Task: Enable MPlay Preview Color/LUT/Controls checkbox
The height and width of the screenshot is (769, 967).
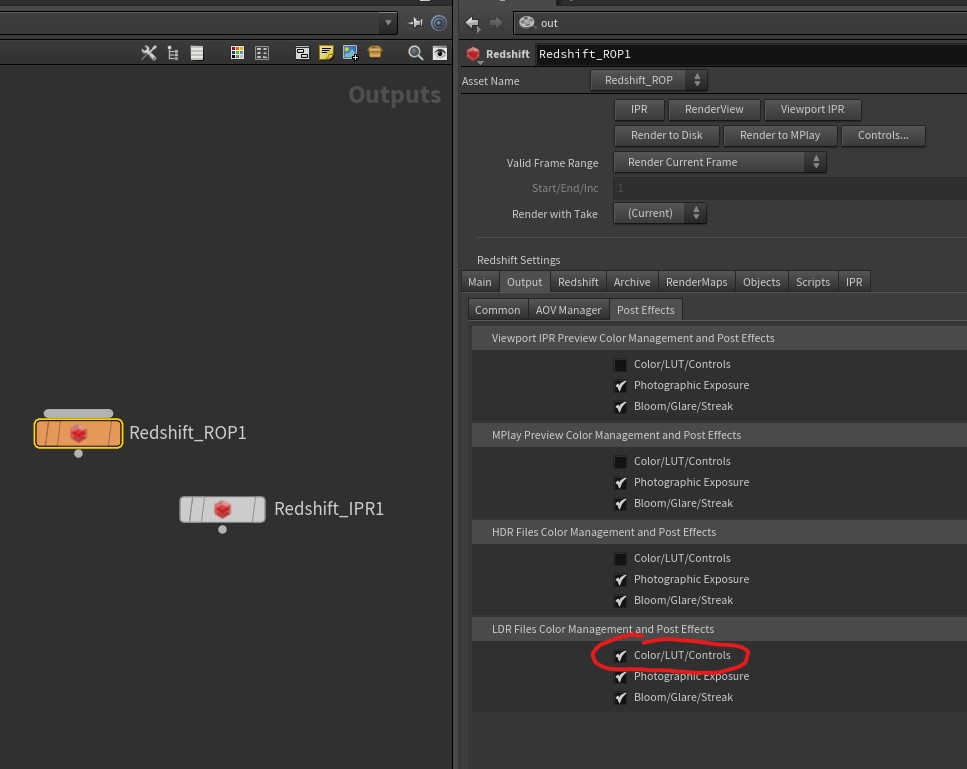Action: pyautogui.click(x=620, y=462)
